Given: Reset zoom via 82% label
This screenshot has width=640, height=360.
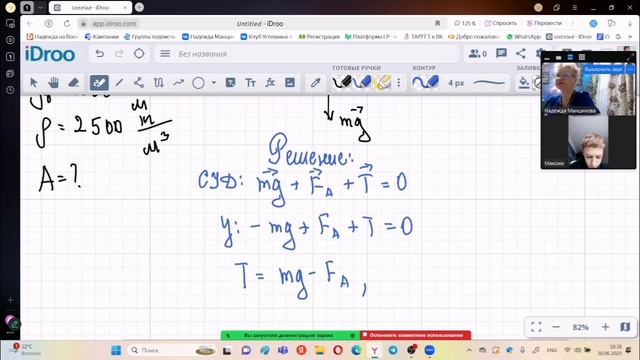Looking at the screenshot, I should [580, 327].
